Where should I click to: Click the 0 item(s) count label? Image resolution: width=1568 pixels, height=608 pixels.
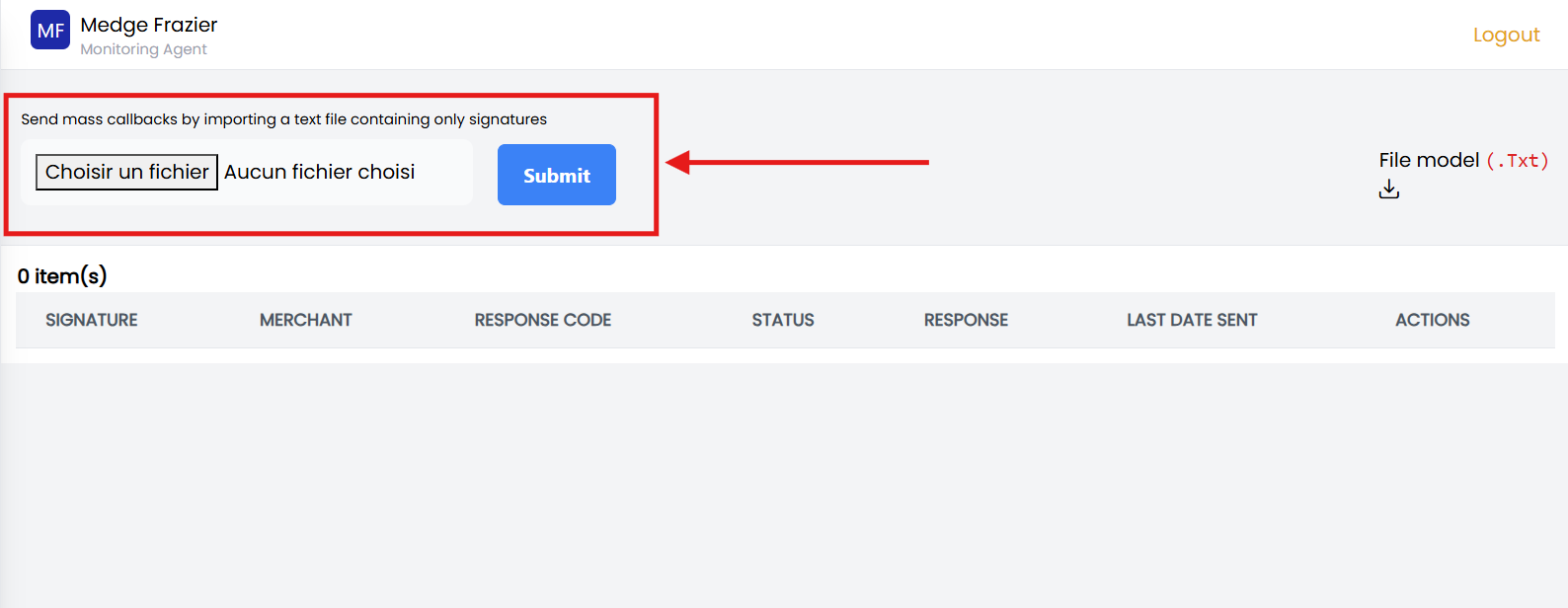point(62,276)
